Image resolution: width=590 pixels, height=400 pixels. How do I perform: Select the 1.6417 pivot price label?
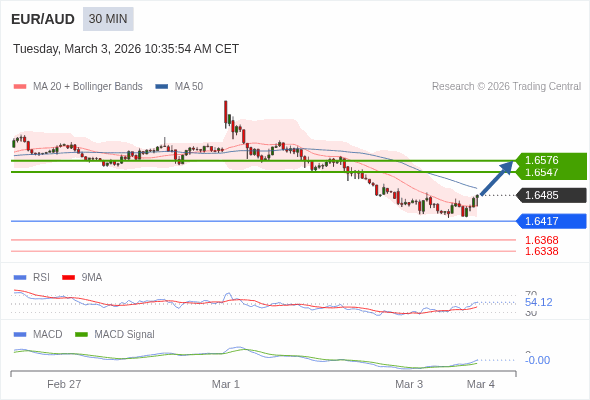(x=551, y=221)
